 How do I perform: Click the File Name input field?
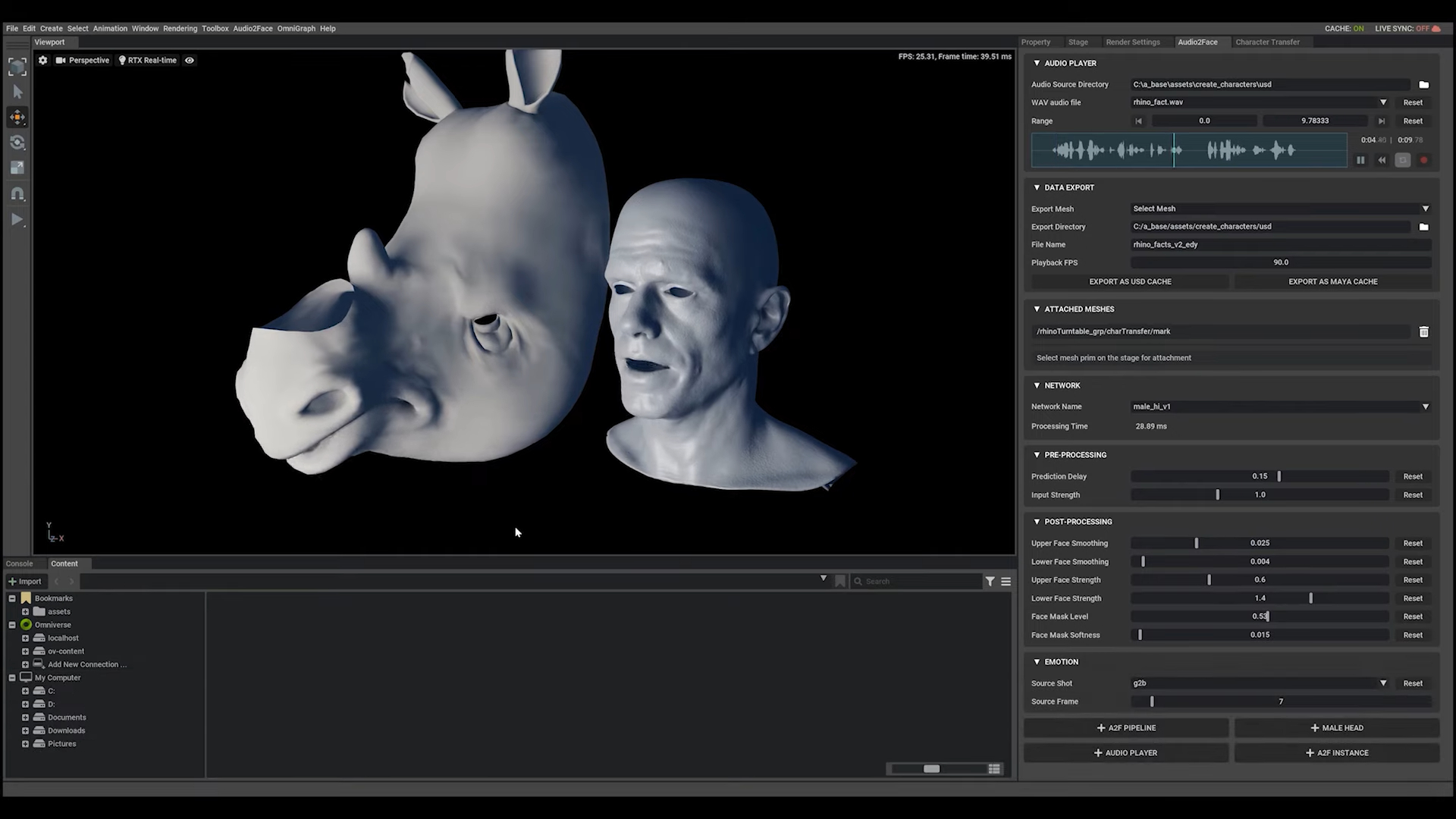(x=1280, y=244)
